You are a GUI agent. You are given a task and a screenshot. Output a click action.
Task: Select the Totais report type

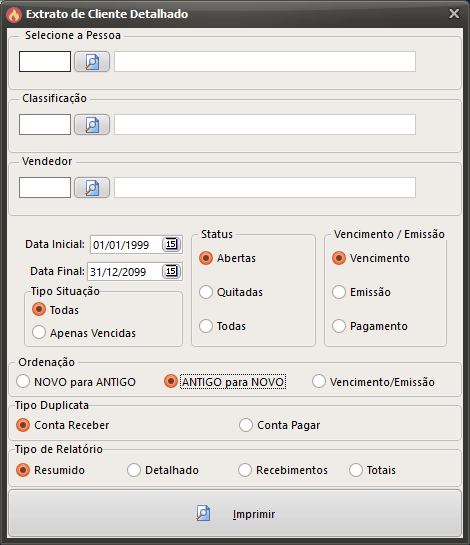point(373,470)
